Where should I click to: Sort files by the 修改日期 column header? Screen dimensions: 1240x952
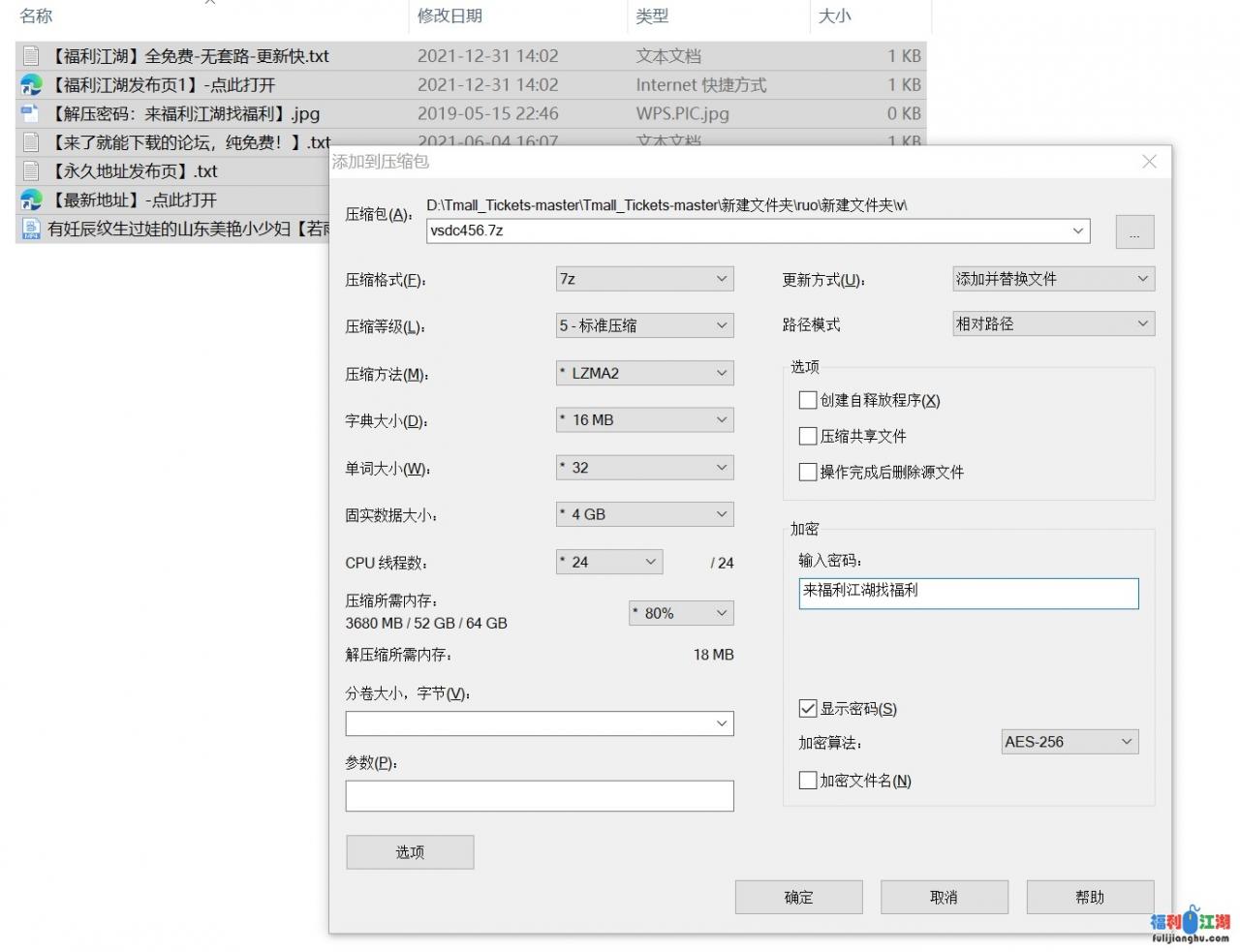[449, 16]
